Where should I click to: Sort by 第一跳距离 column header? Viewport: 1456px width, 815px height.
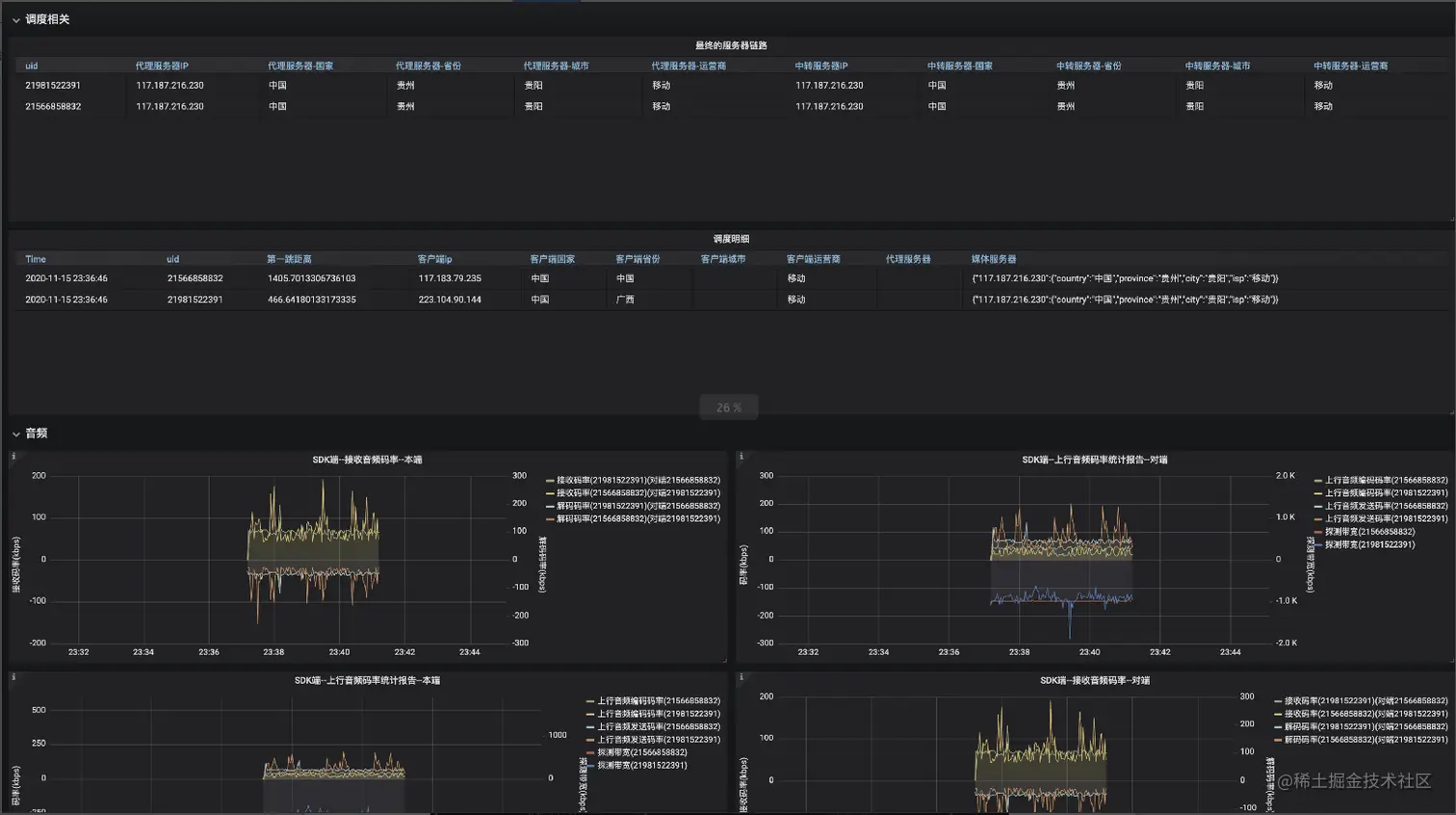pyautogui.click(x=289, y=259)
